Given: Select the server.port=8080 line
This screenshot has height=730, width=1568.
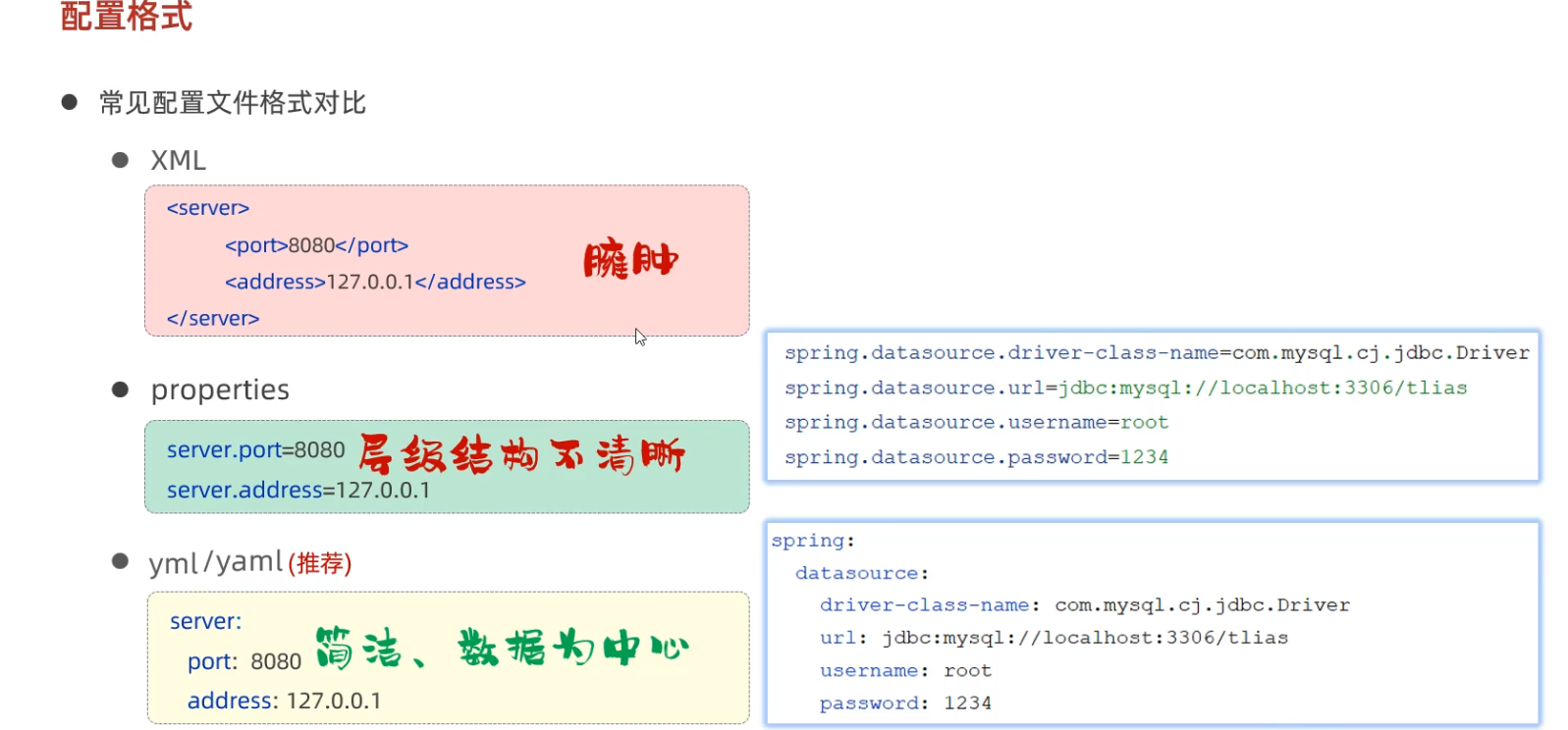Looking at the screenshot, I should pyautogui.click(x=255, y=449).
